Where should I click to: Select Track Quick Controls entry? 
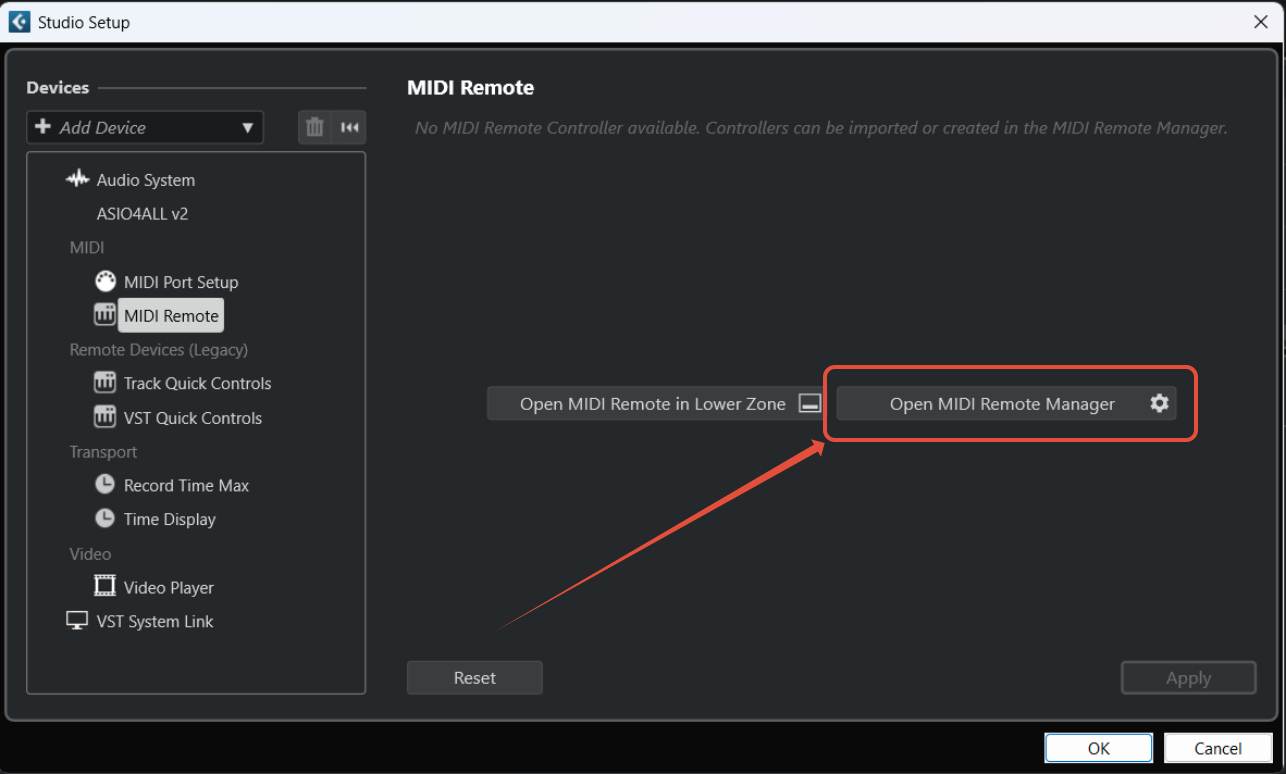pos(197,383)
